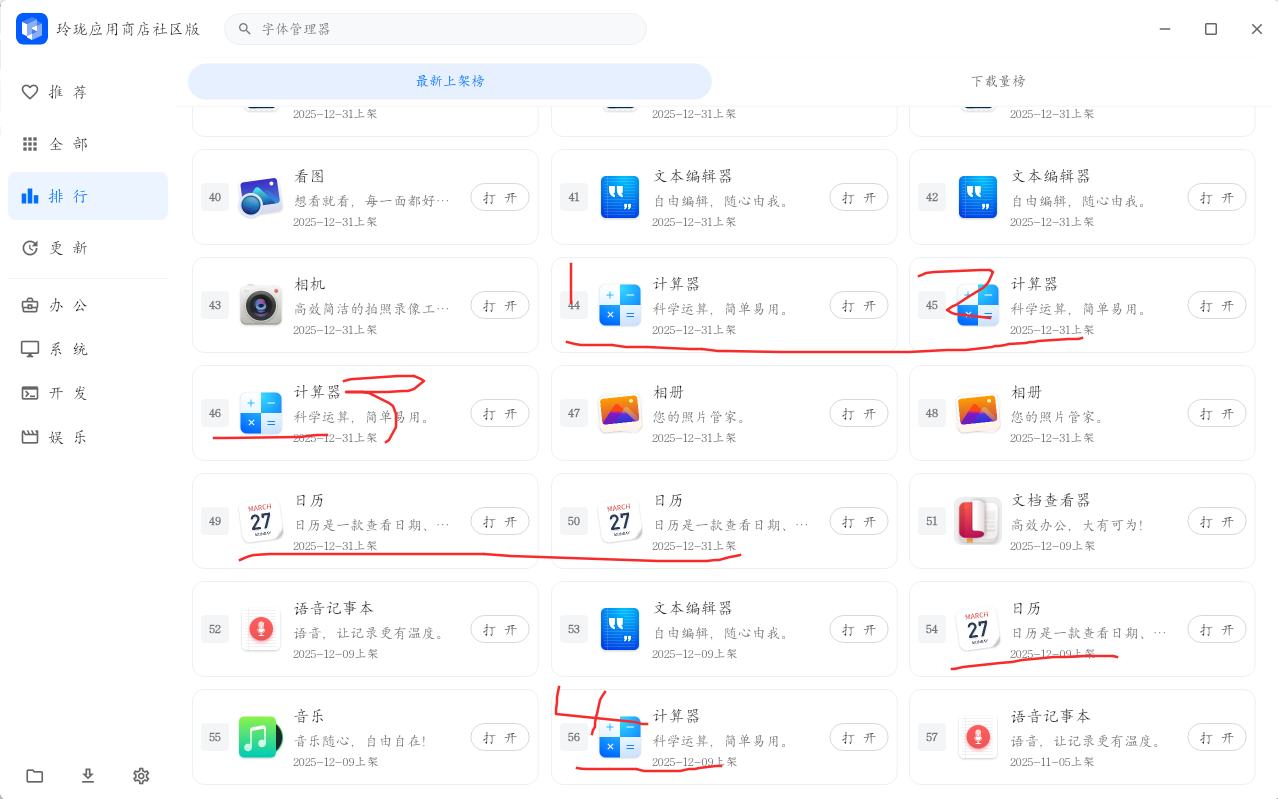Click 打开 button for rank 53 文本编辑器
The width and height of the screenshot is (1278, 799).
(x=859, y=629)
